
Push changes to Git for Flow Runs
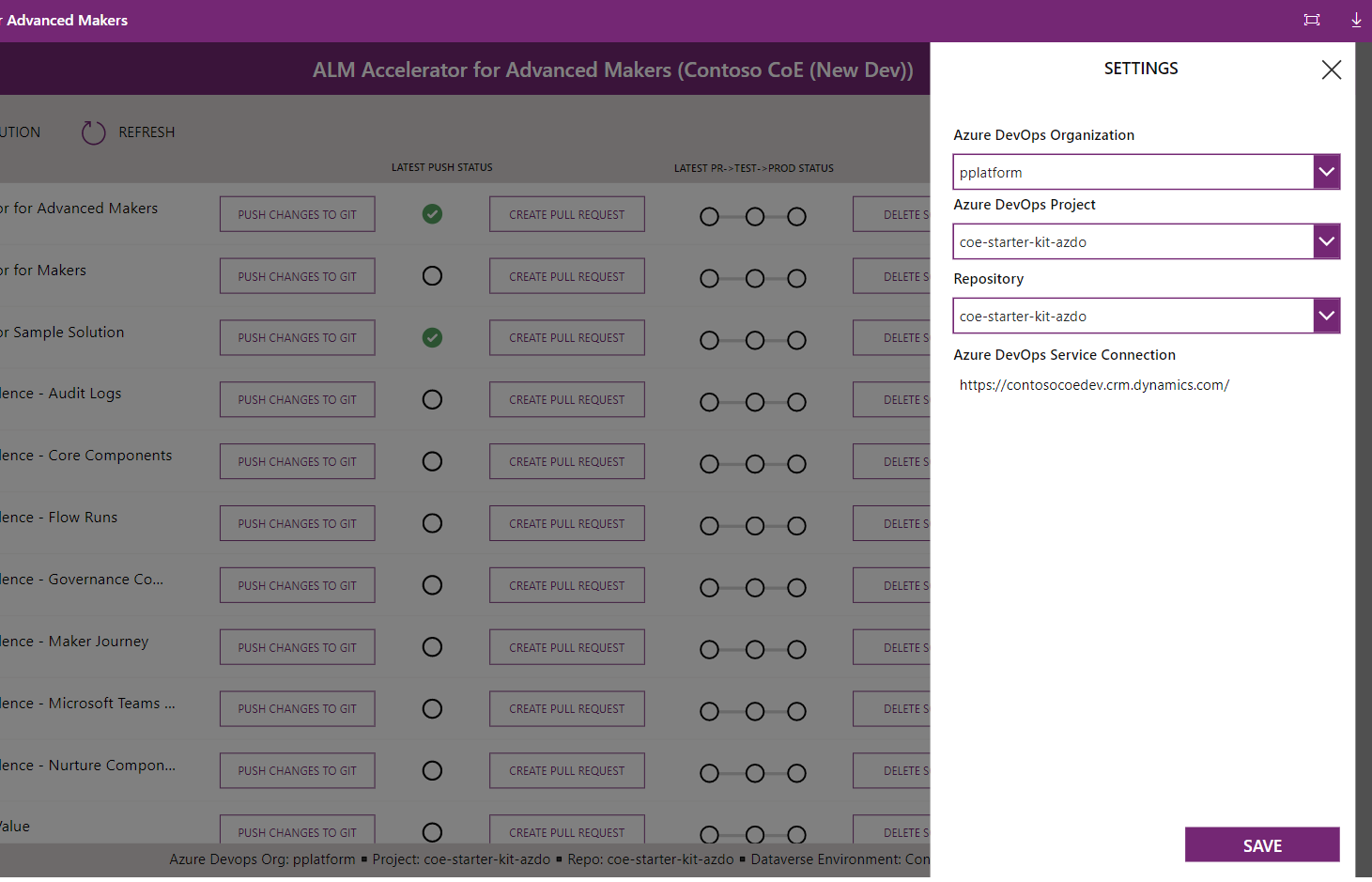coord(297,523)
